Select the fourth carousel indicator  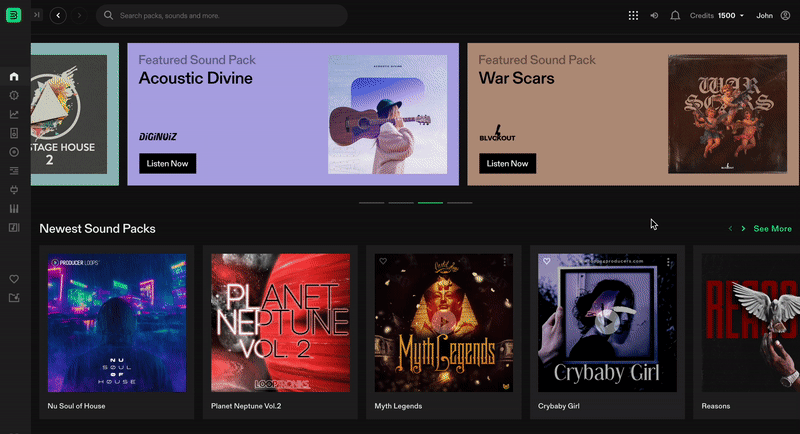(x=460, y=203)
